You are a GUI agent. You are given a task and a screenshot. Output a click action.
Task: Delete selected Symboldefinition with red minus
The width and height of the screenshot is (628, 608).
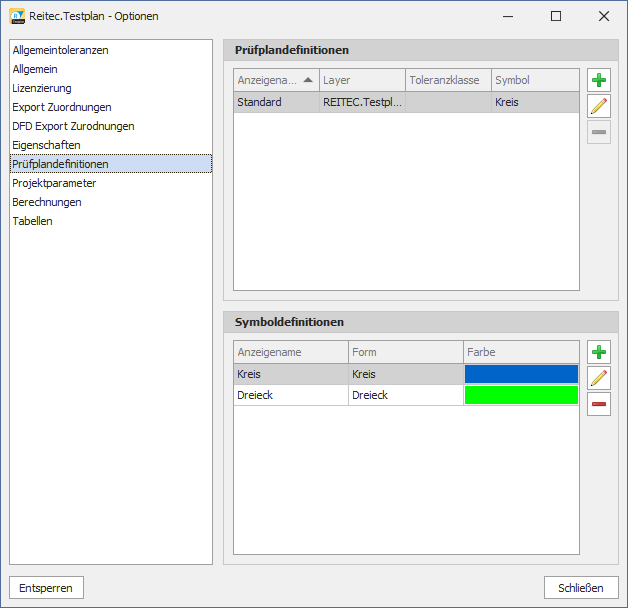599,404
